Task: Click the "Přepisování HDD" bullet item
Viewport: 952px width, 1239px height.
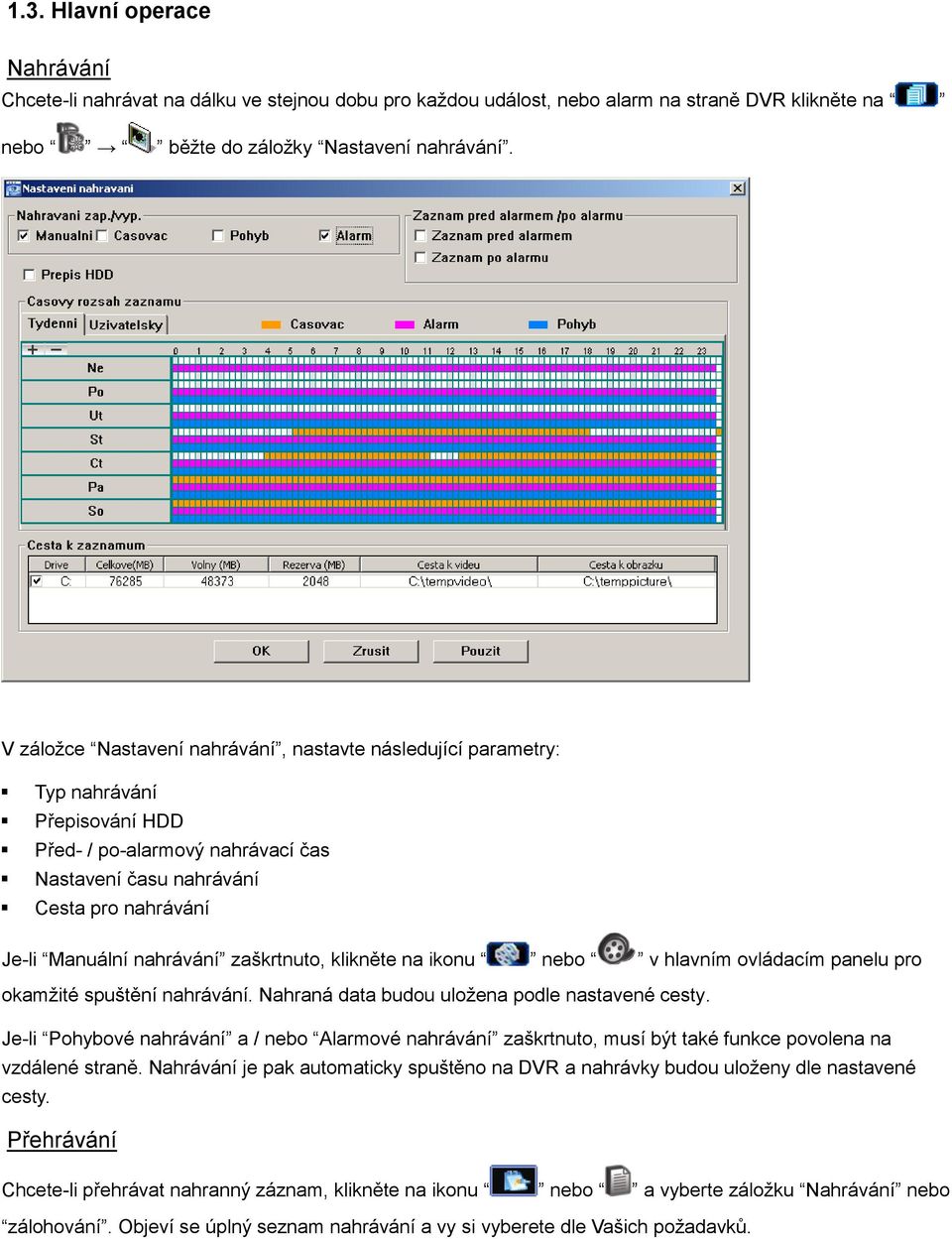Action: (109, 820)
